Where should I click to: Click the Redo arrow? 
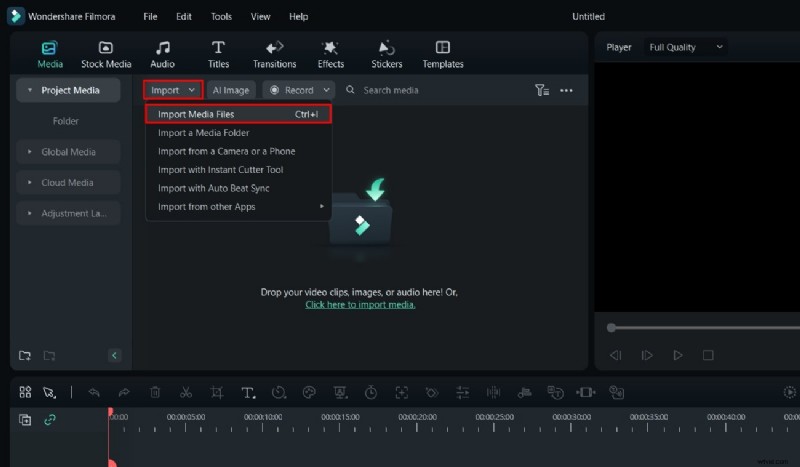pyautogui.click(x=124, y=392)
